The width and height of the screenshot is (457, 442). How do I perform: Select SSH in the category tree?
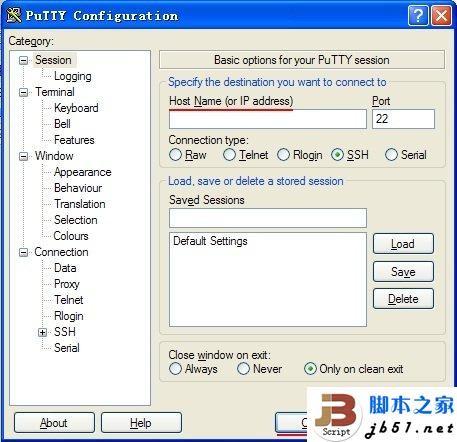click(x=65, y=332)
